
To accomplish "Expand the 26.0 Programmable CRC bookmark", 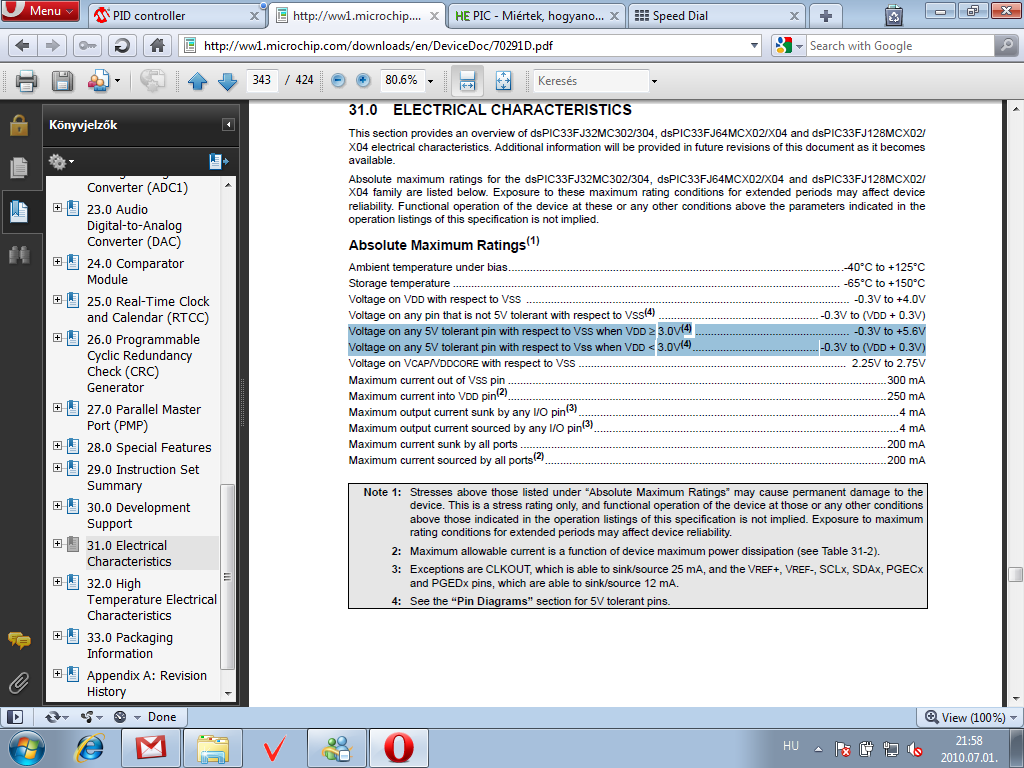I will 57,338.
